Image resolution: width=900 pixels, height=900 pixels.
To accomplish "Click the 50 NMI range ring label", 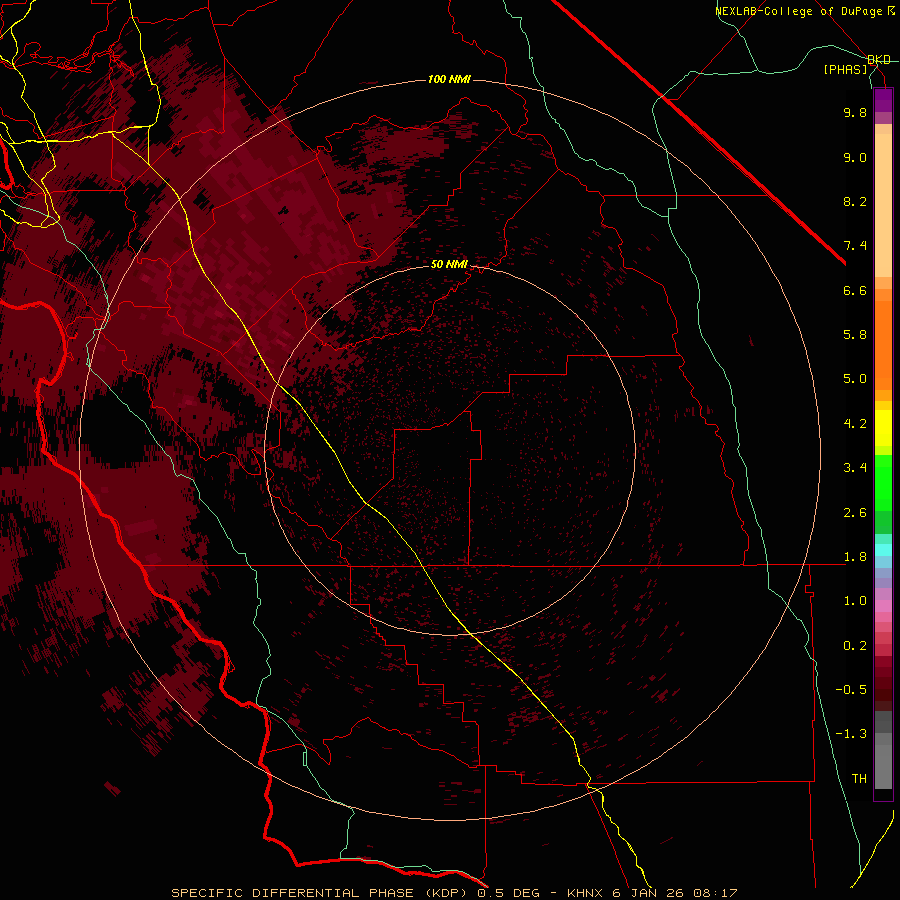I will tap(449, 264).
